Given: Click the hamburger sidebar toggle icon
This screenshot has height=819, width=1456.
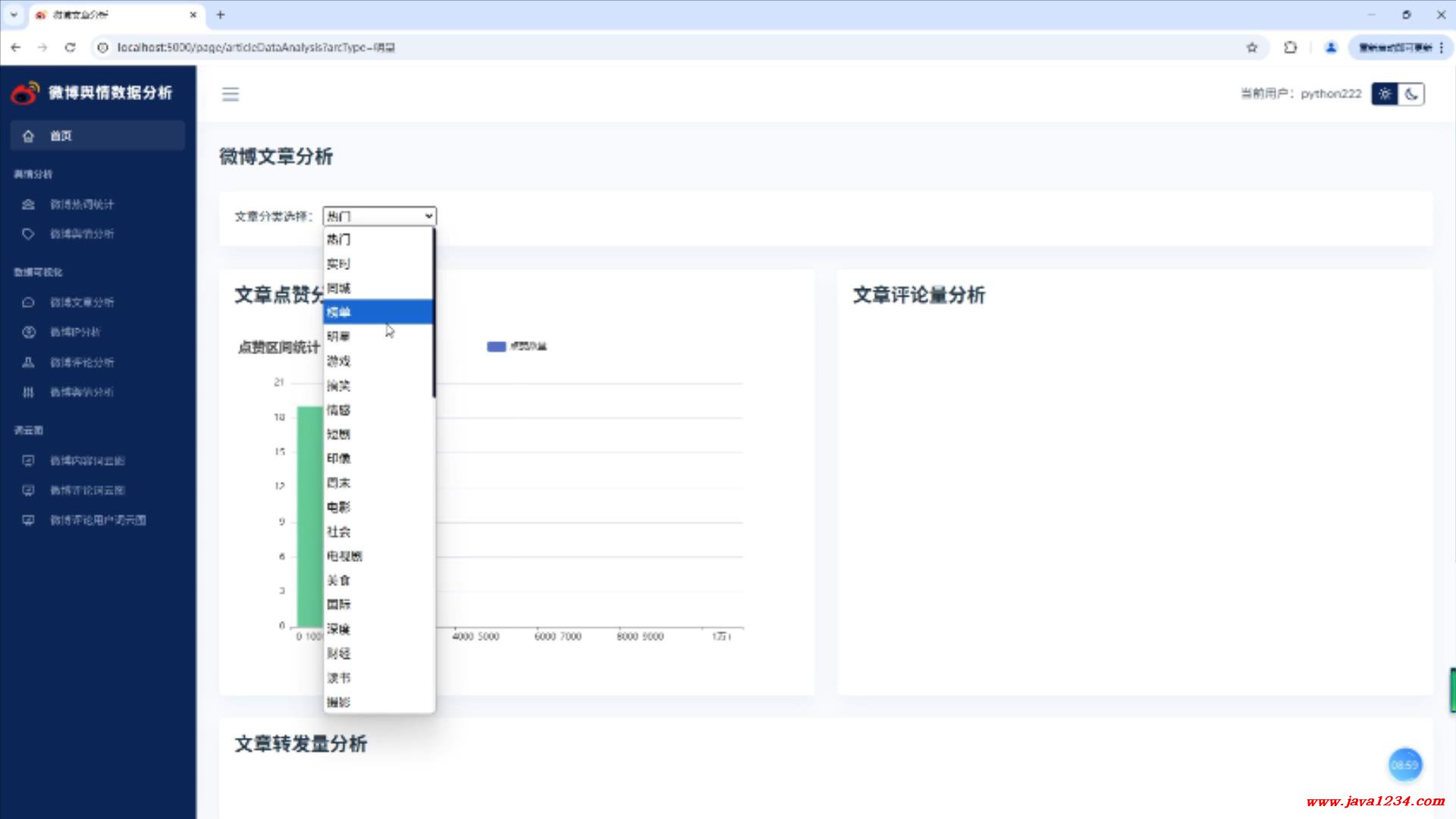Looking at the screenshot, I should tap(231, 94).
